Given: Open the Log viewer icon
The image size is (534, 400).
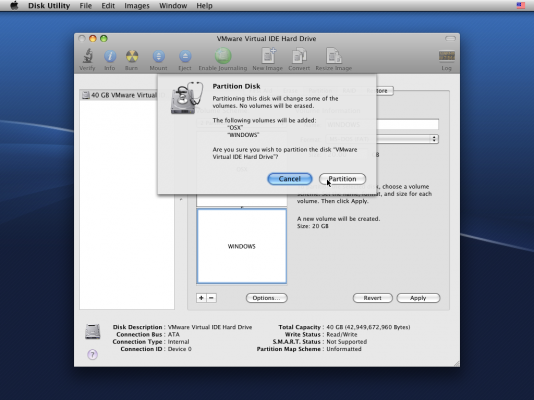Looking at the screenshot, I should pos(446,56).
